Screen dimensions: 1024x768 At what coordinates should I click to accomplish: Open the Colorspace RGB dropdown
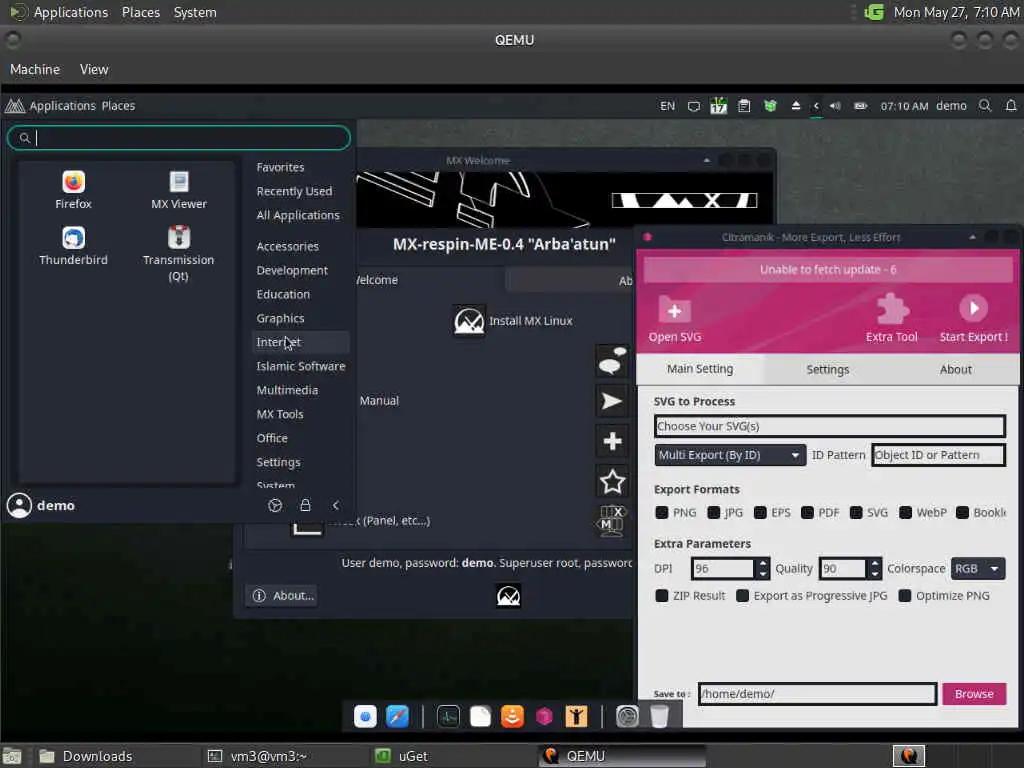pos(978,569)
